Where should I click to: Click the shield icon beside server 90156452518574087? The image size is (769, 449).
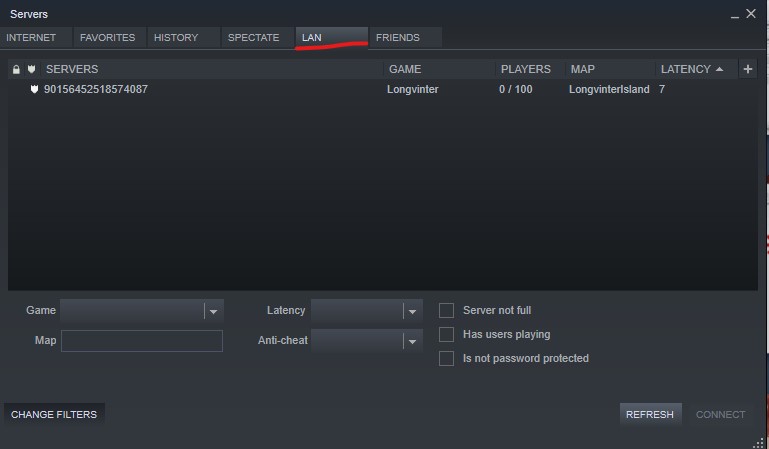click(34, 90)
